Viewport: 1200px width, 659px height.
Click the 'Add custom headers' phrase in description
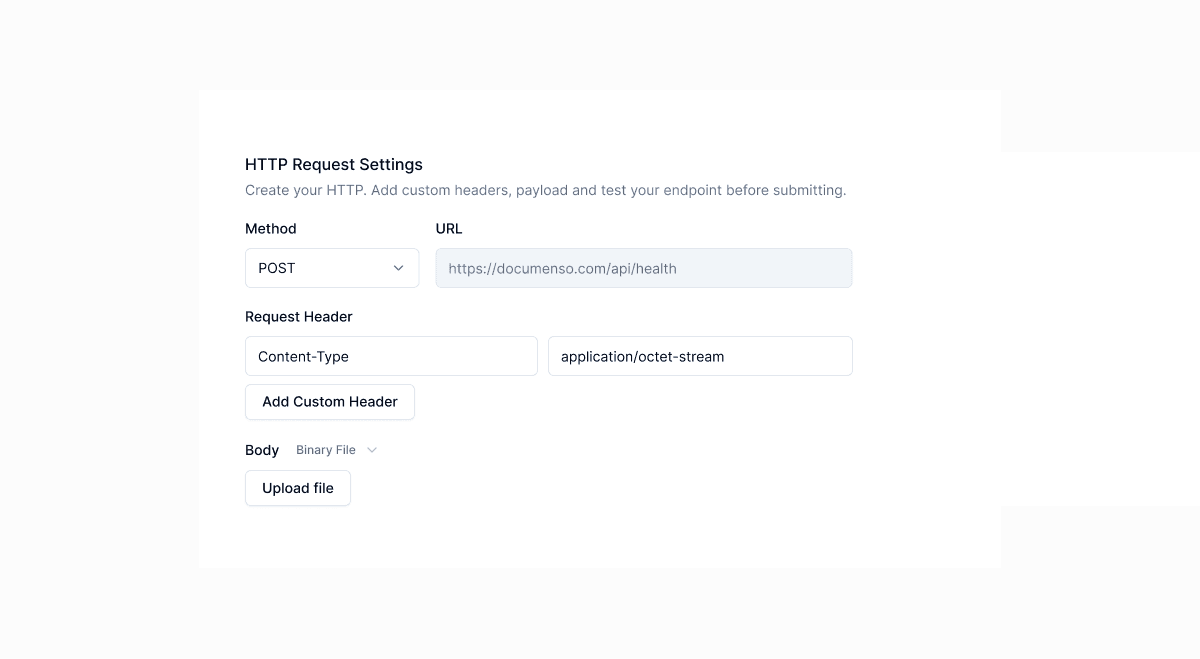441,190
